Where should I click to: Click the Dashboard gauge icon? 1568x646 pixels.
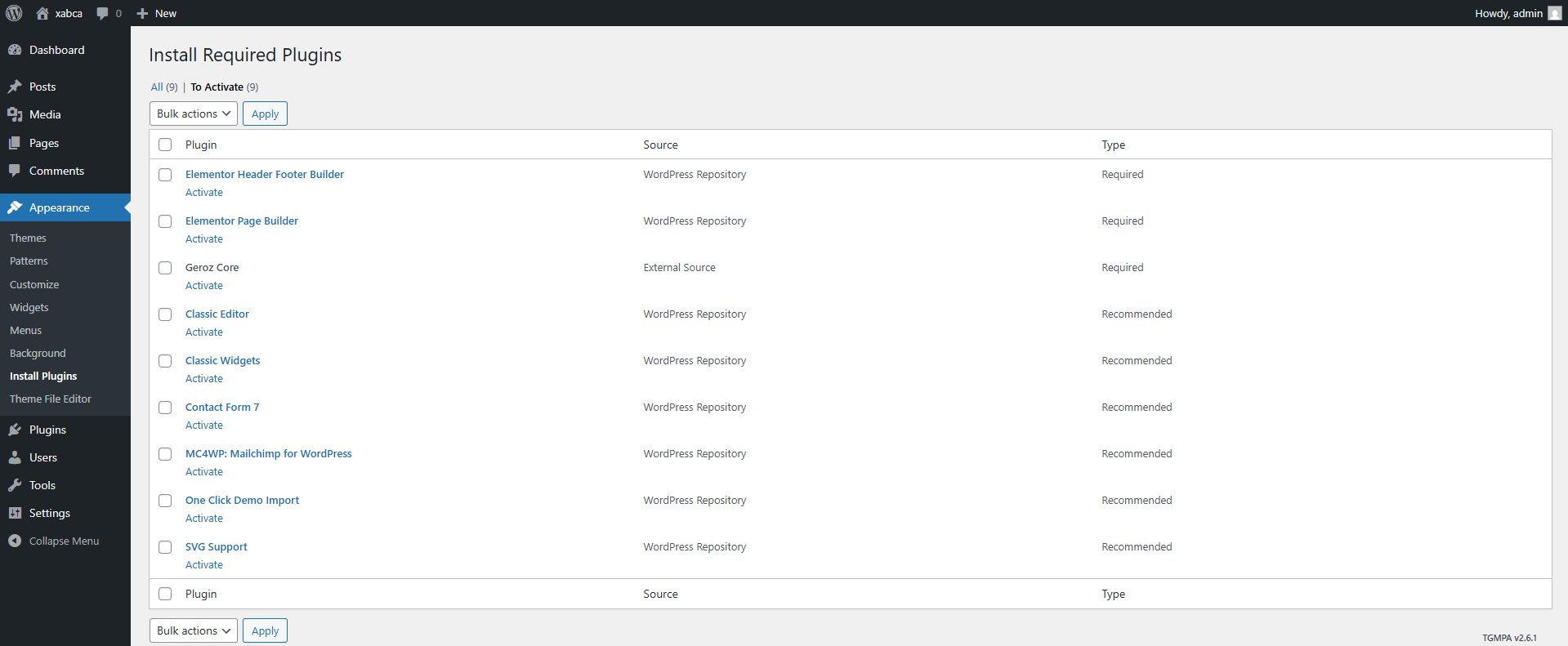pyautogui.click(x=15, y=50)
